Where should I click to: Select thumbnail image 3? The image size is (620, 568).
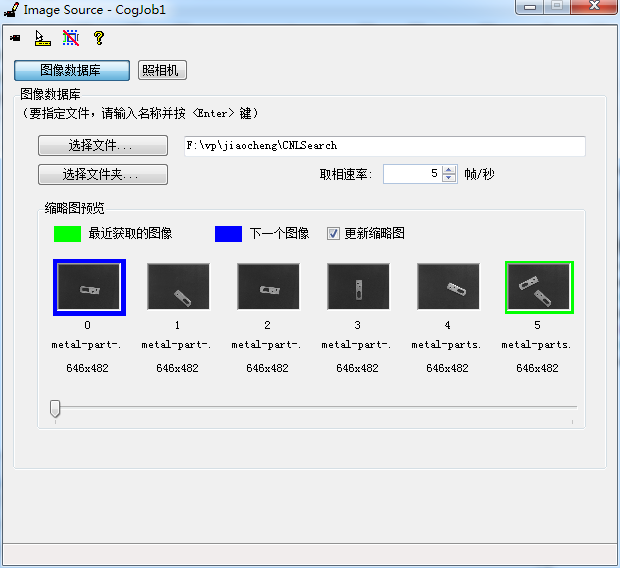pyautogui.click(x=358, y=286)
